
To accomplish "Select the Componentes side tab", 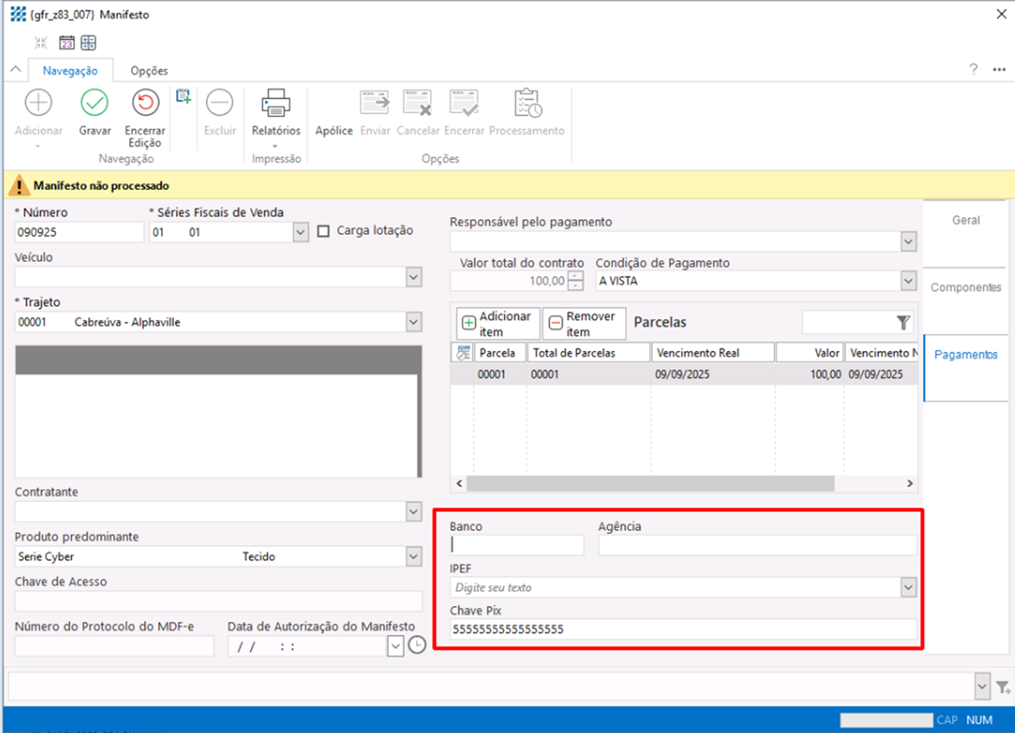I will coord(965,287).
